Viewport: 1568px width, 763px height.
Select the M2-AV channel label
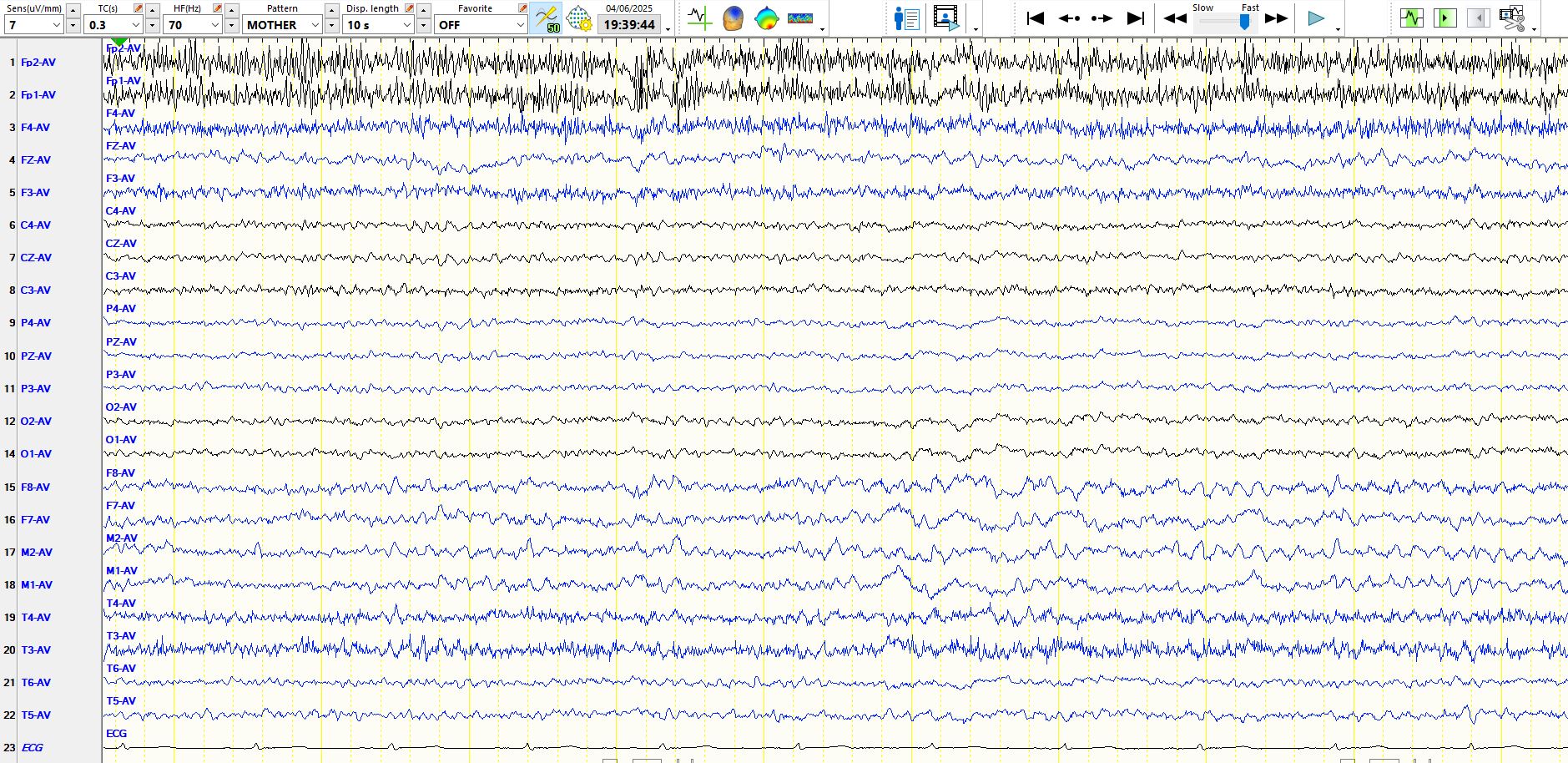[x=36, y=553]
